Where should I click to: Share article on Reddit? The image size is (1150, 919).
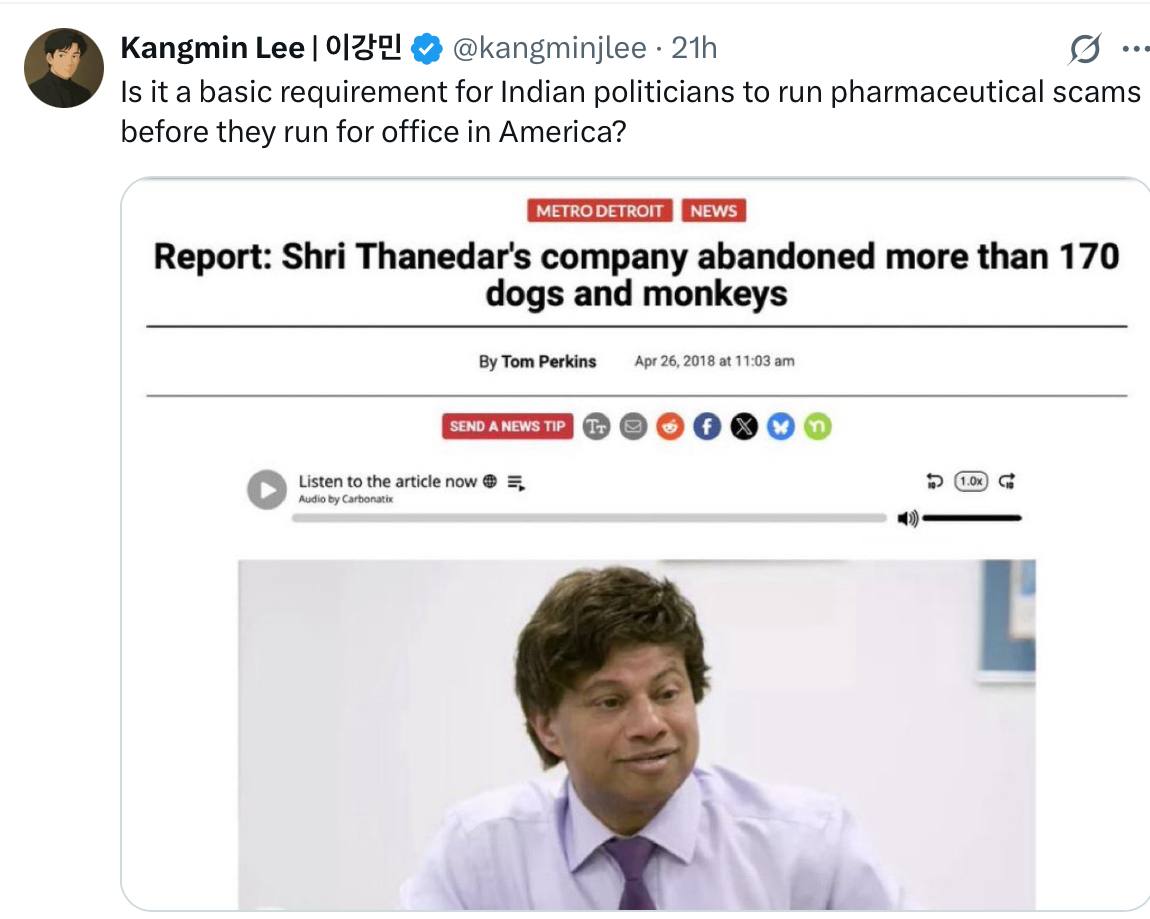pos(670,426)
